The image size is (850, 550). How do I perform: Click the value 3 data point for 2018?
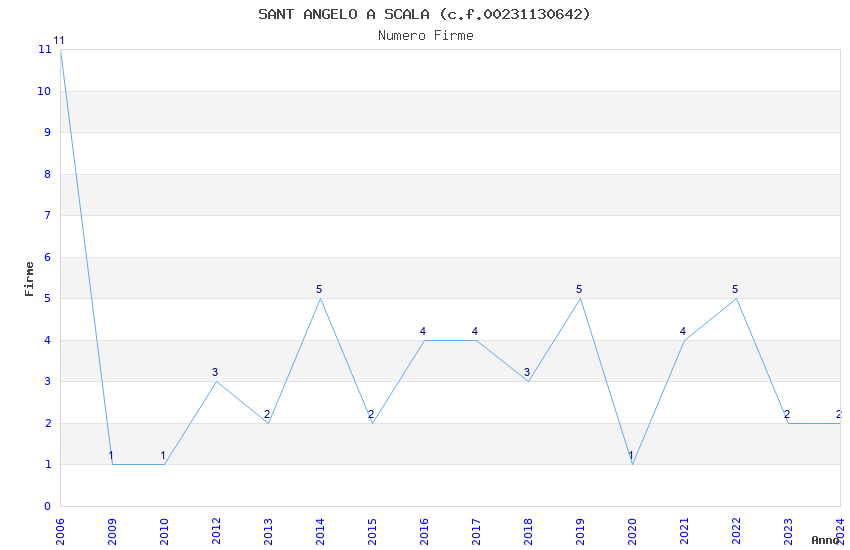(529, 381)
